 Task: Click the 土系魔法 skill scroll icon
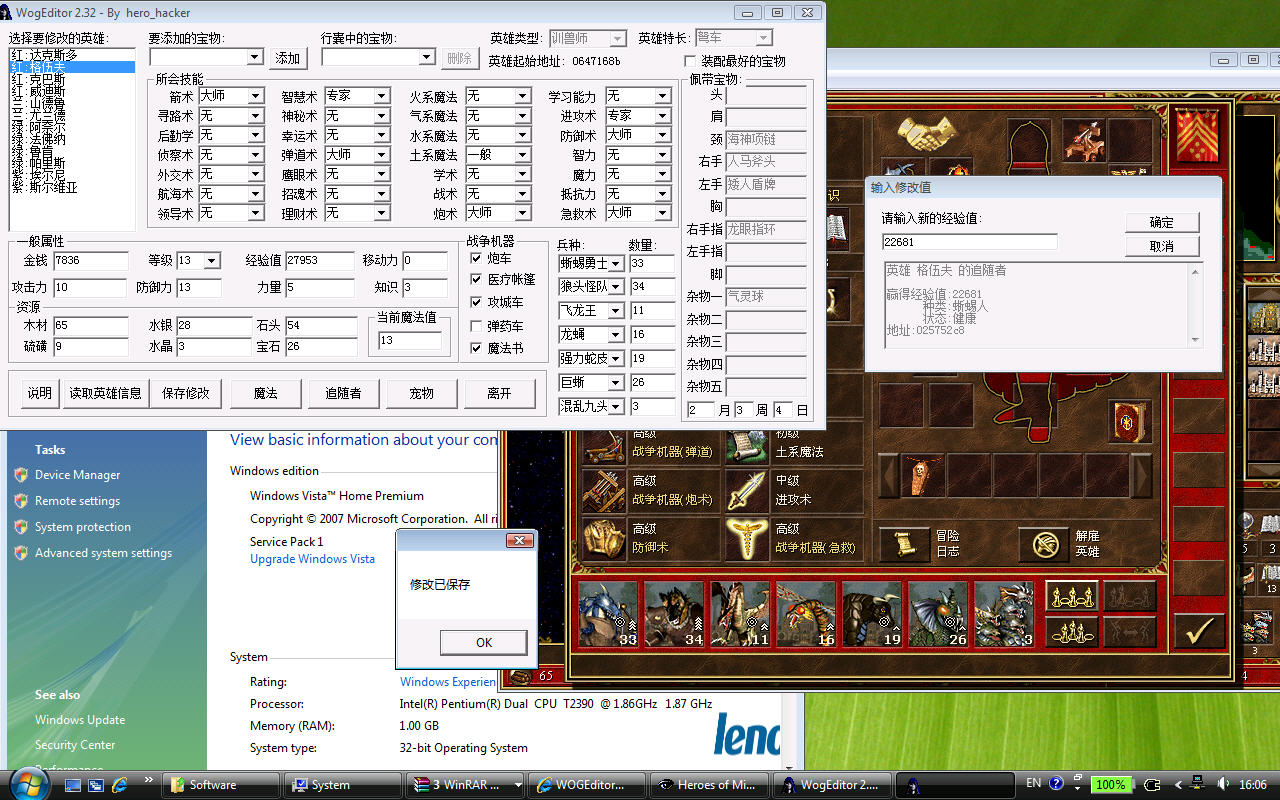point(747,443)
